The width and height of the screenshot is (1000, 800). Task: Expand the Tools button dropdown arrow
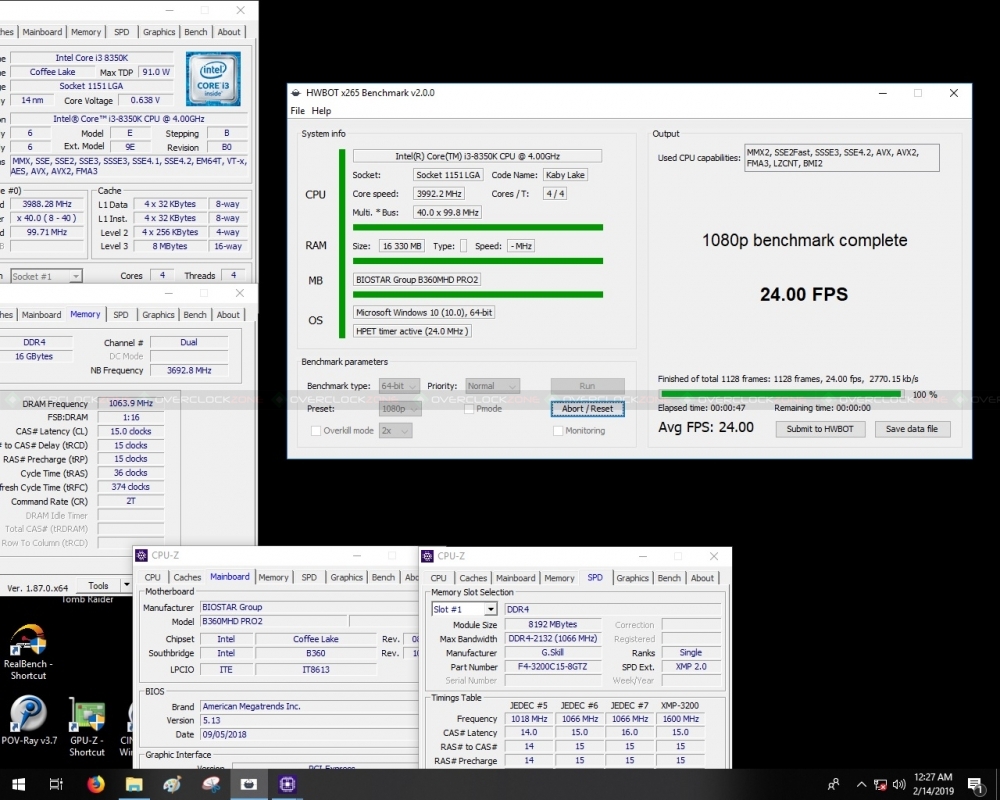[x=126, y=586]
